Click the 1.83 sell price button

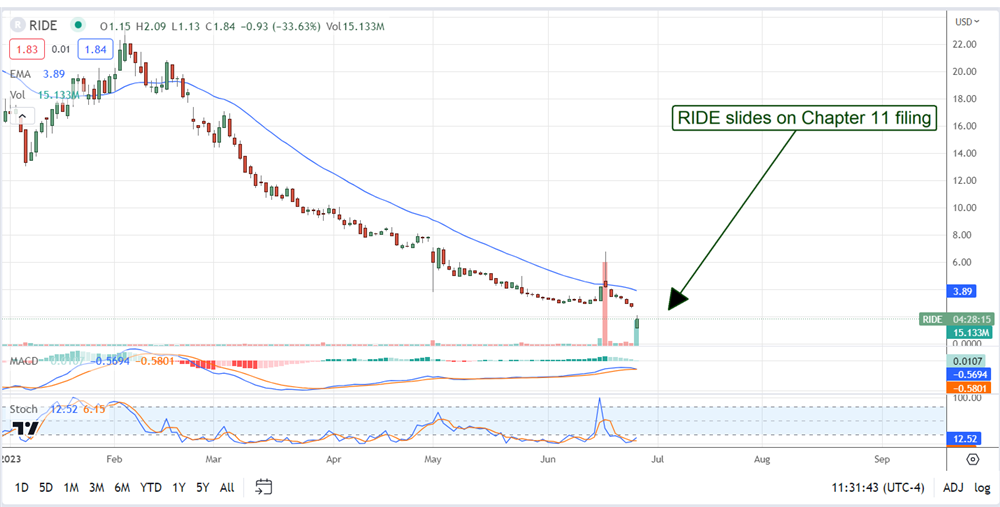(x=25, y=49)
